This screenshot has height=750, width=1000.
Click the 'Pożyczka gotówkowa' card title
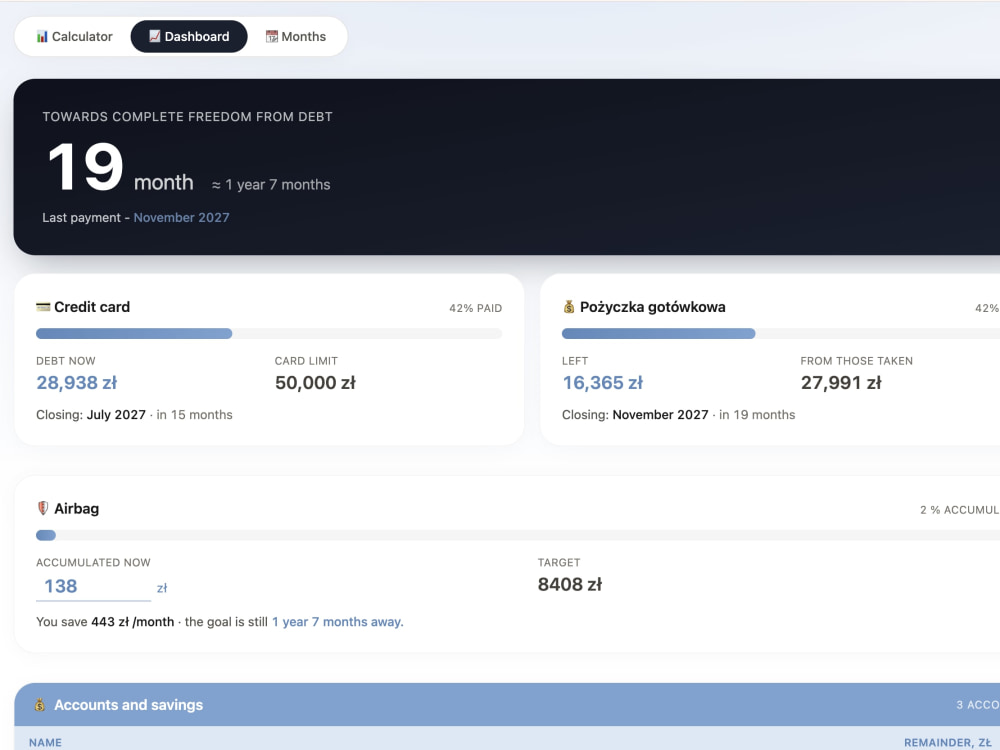652,307
